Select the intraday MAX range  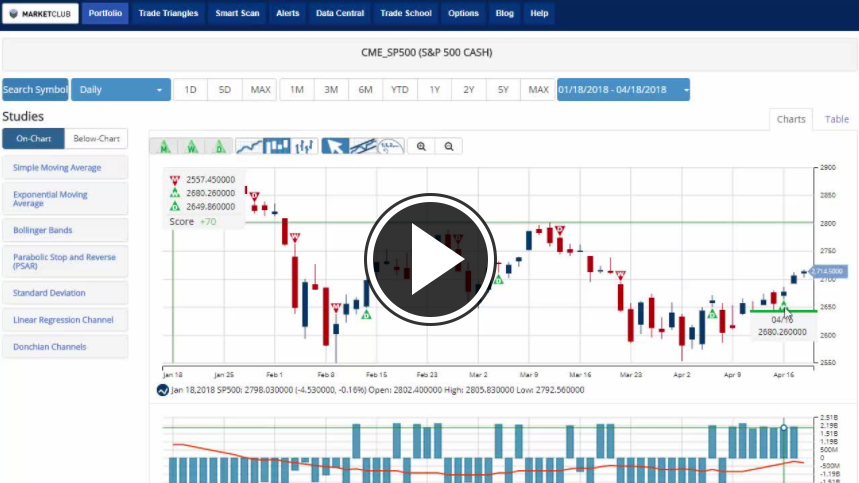point(260,90)
